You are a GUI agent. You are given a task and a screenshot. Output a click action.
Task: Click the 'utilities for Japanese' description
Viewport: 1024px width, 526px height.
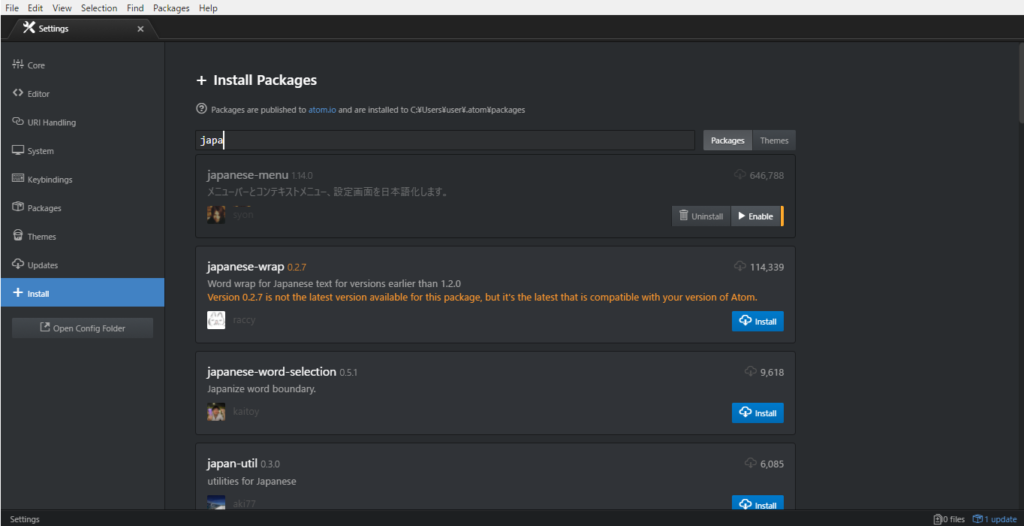pos(251,481)
